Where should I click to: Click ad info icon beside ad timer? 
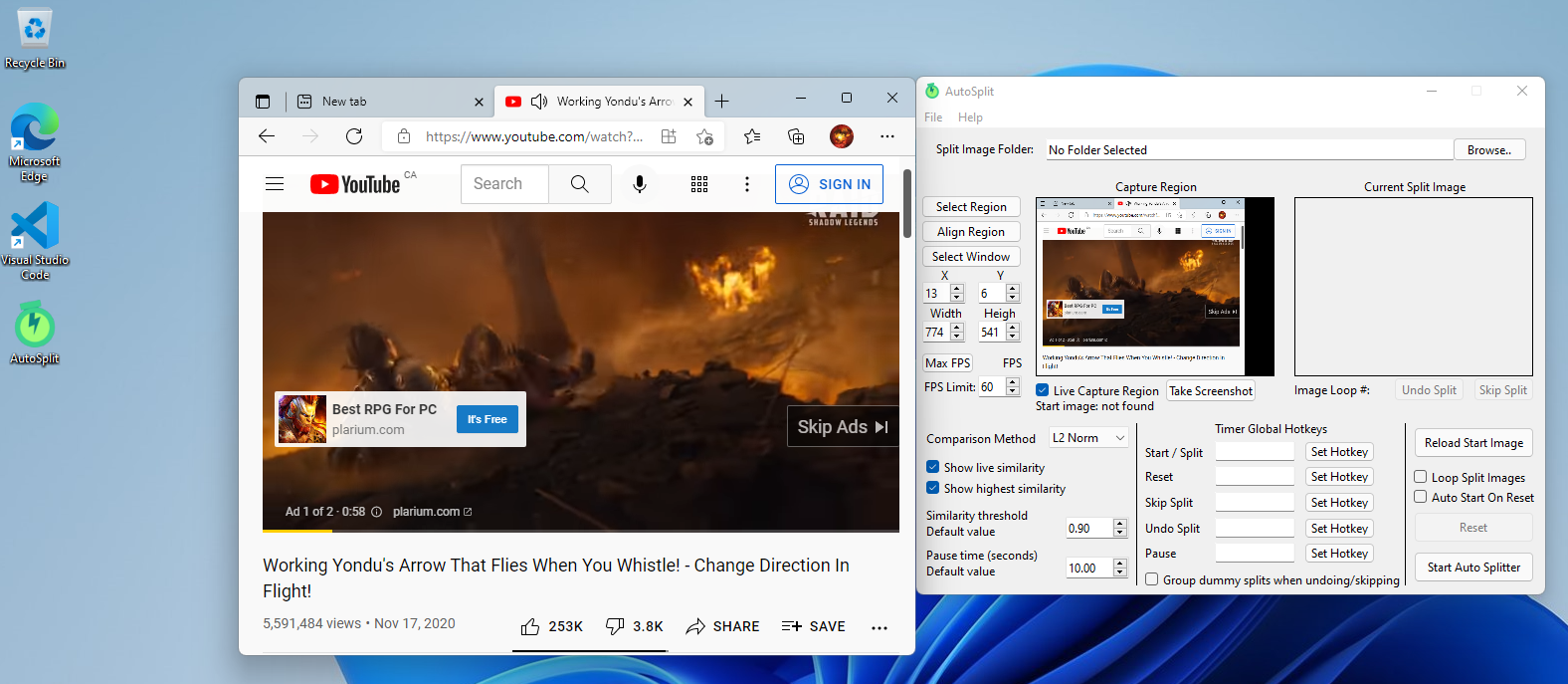point(376,512)
